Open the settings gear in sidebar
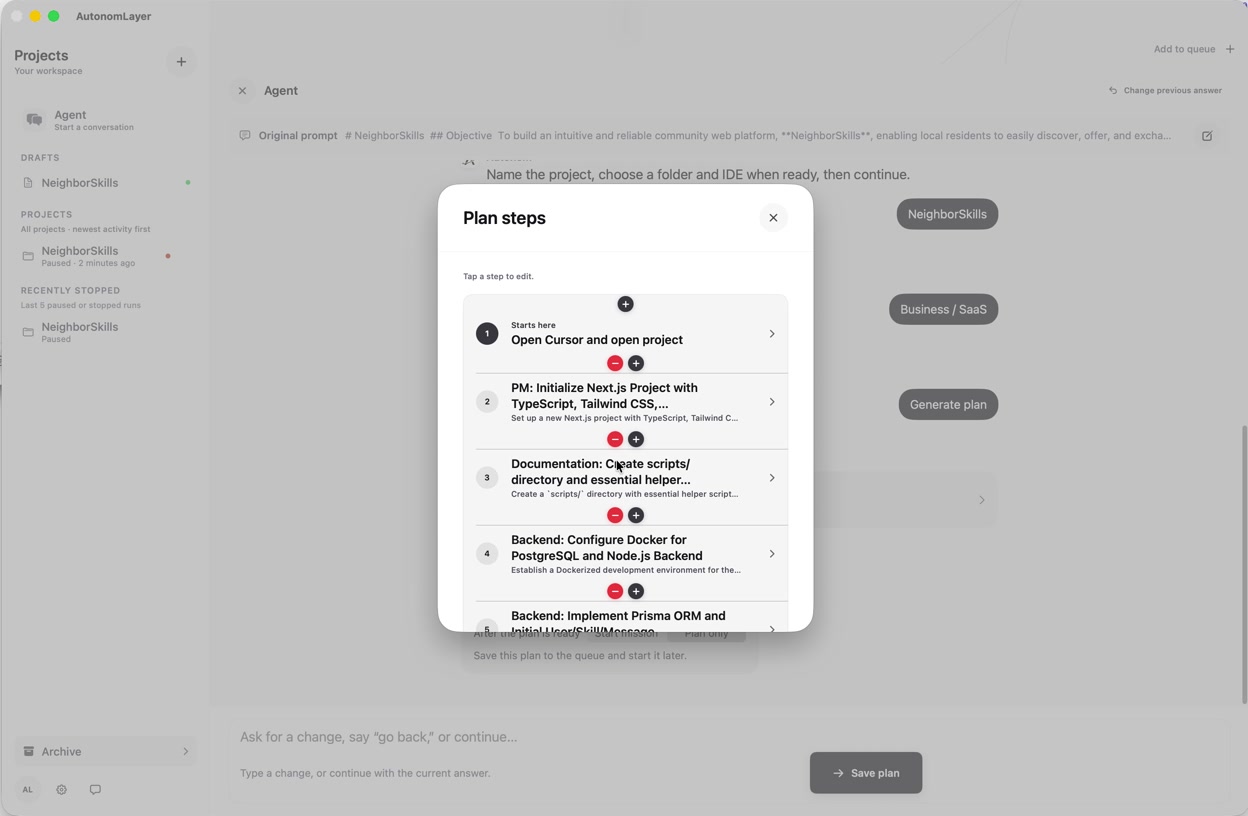 (x=61, y=790)
